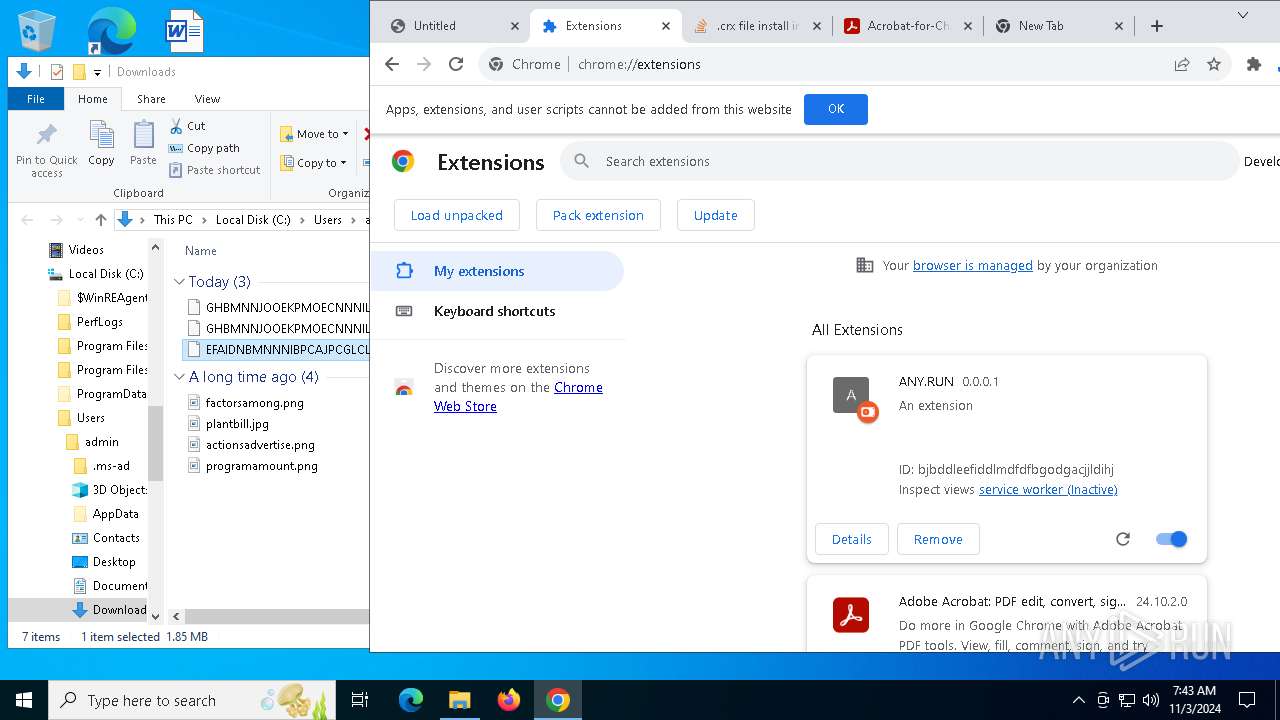Remove the ANY.RUN extension
Screen dimensions: 1280x720
(938, 539)
